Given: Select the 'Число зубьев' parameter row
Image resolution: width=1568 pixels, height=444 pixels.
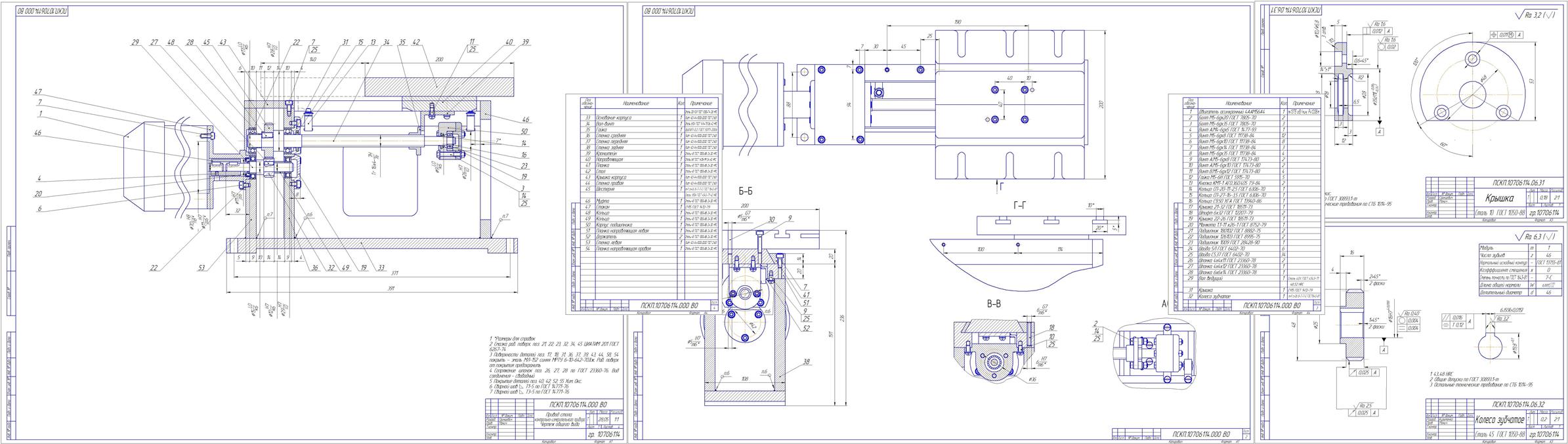Looking at the screenshot, I should click(x=1521, y=255).
